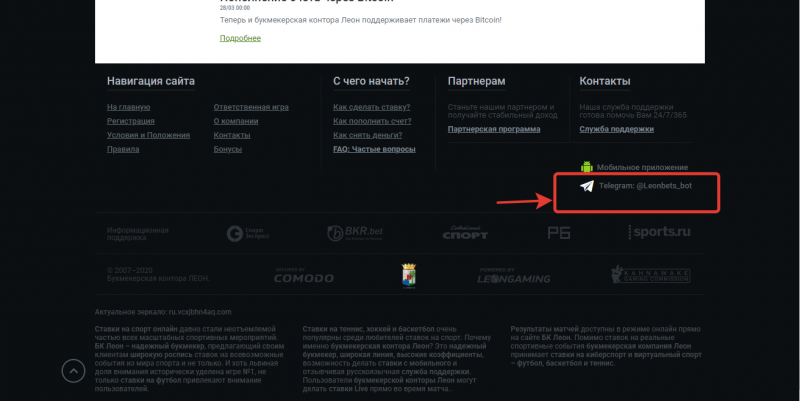Open the Sport Express partner logo
The image size is (800, 401).
tap(248, 233)
